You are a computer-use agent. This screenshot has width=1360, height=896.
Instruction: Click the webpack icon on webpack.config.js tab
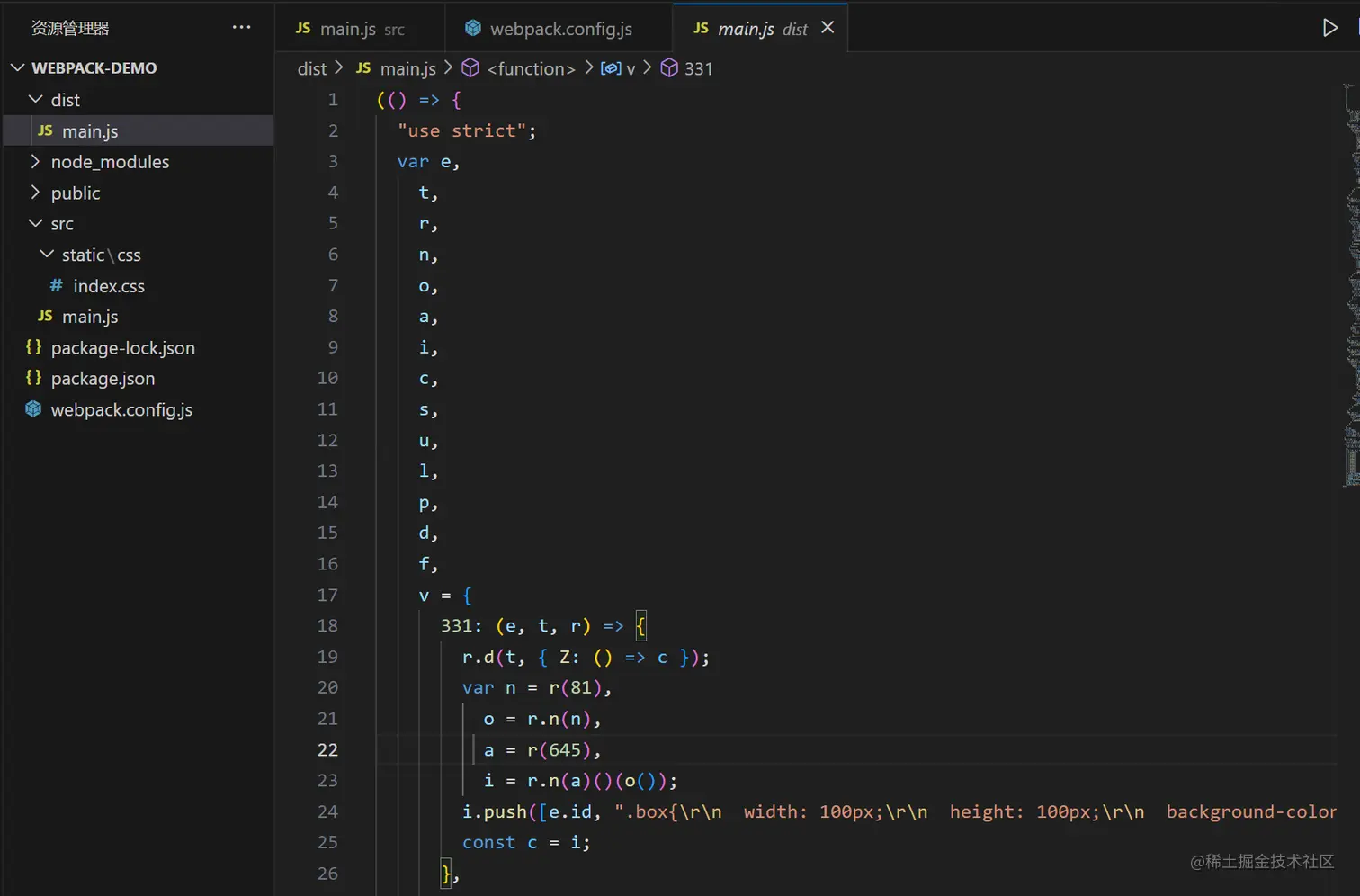coord(472,28)
